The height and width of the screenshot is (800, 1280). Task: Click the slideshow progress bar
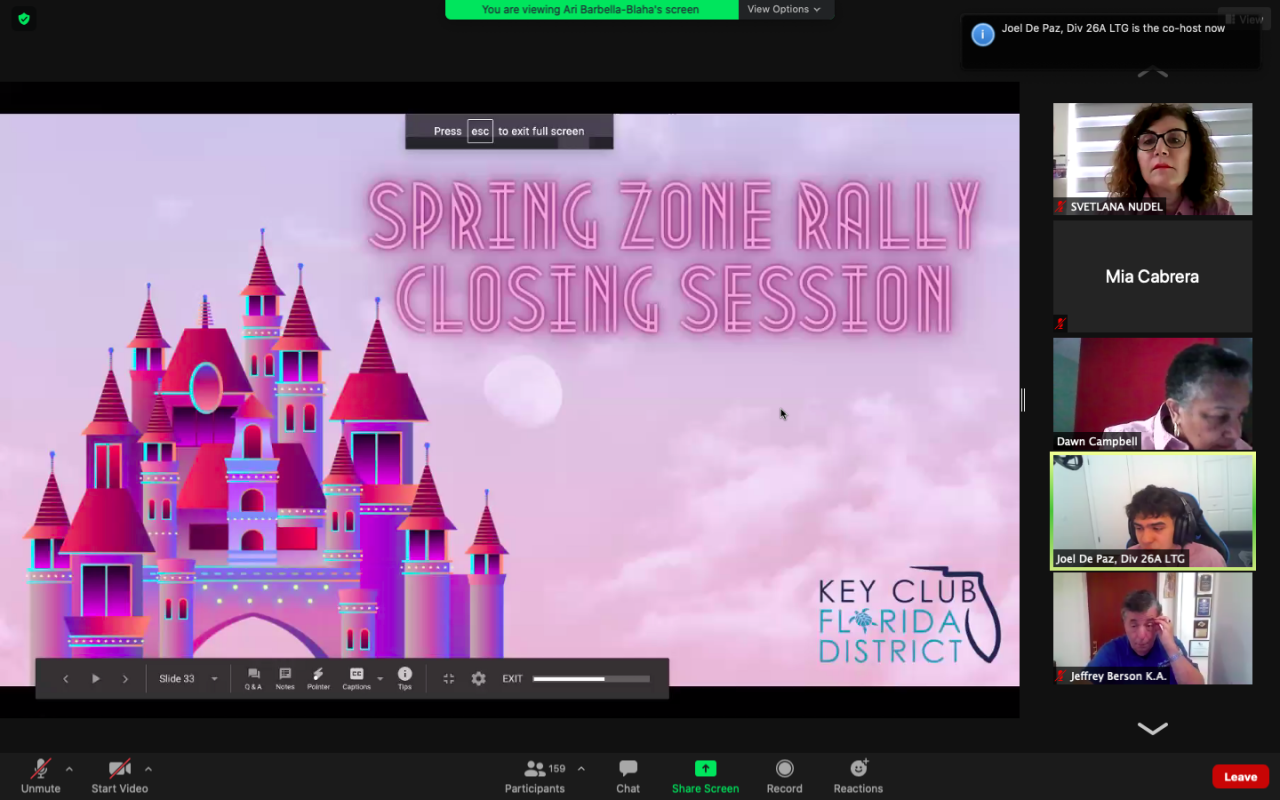pos(591,679)
